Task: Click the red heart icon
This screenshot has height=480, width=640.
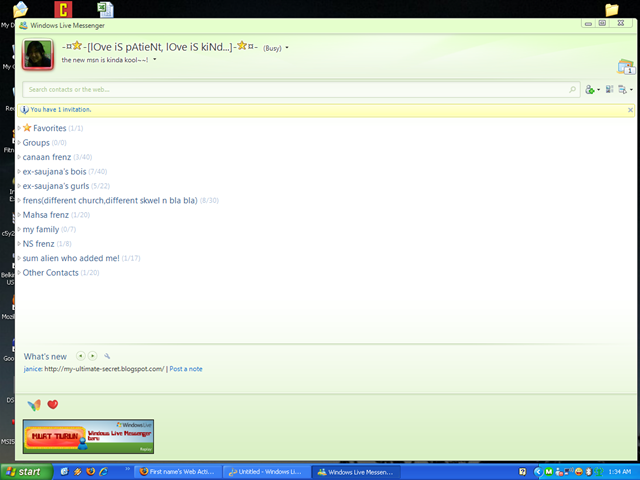Action: 53,404
